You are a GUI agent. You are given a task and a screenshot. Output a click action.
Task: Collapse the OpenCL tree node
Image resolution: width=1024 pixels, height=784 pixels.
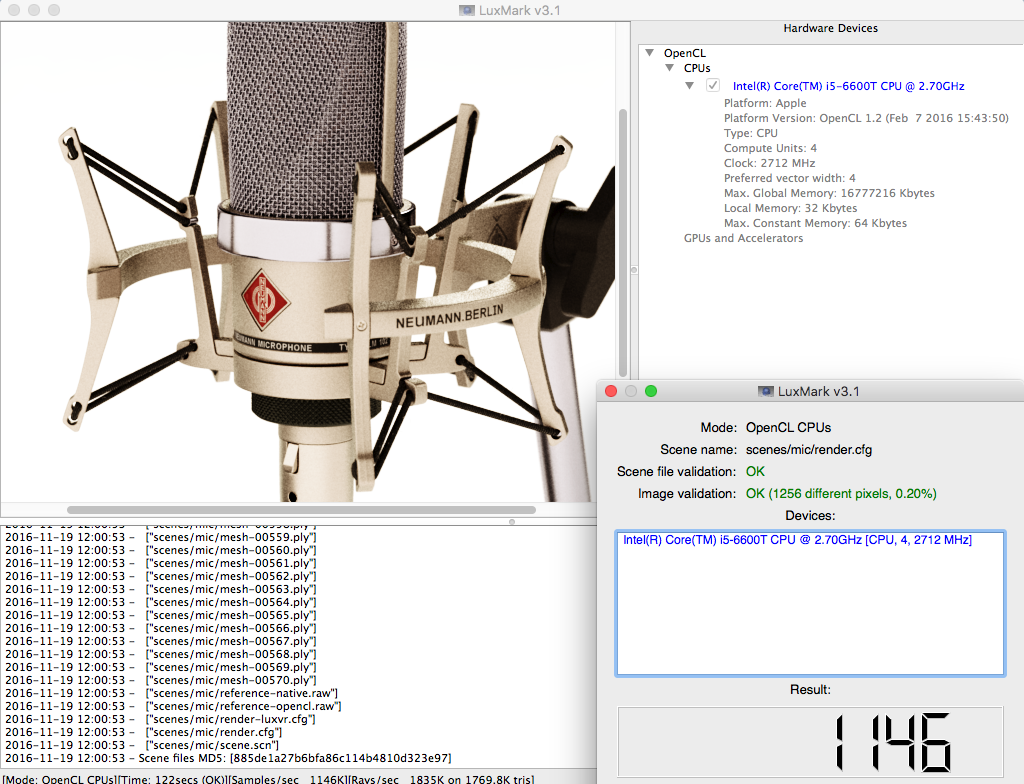(650, 53)
